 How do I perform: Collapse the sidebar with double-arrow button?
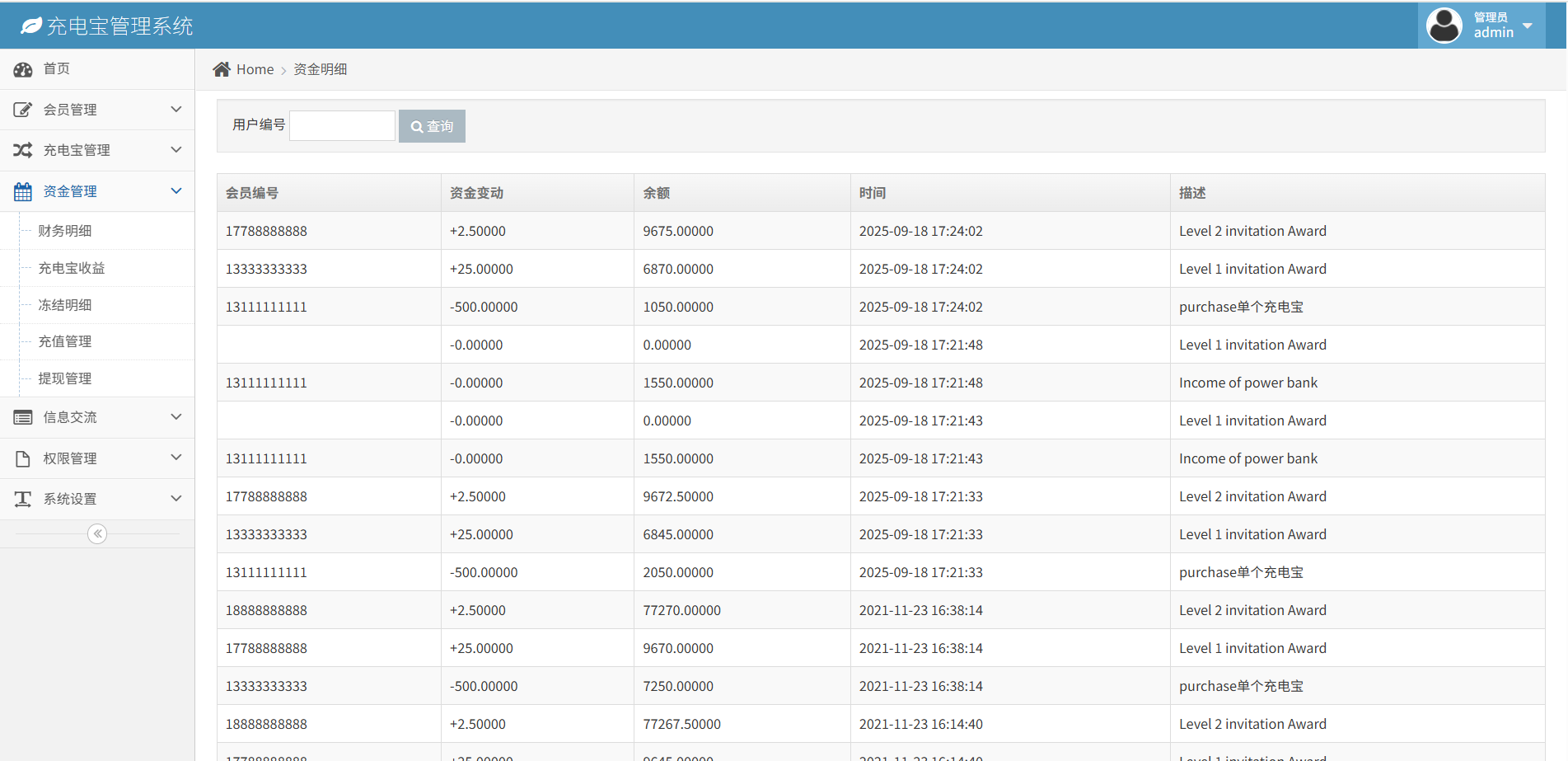pos(97,534)
